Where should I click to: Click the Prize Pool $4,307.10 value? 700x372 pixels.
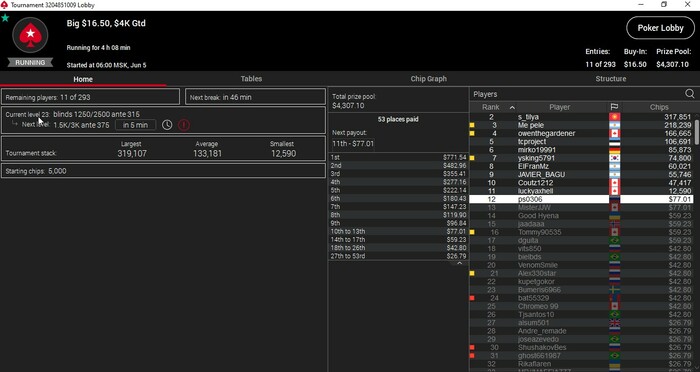point(672,64)
